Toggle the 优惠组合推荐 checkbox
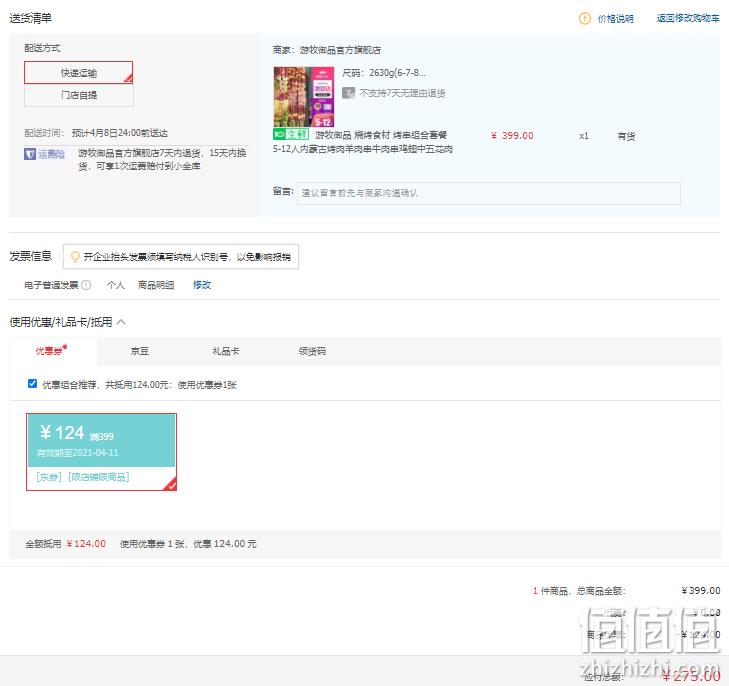The image size is (729, 686). pos(33,384)
